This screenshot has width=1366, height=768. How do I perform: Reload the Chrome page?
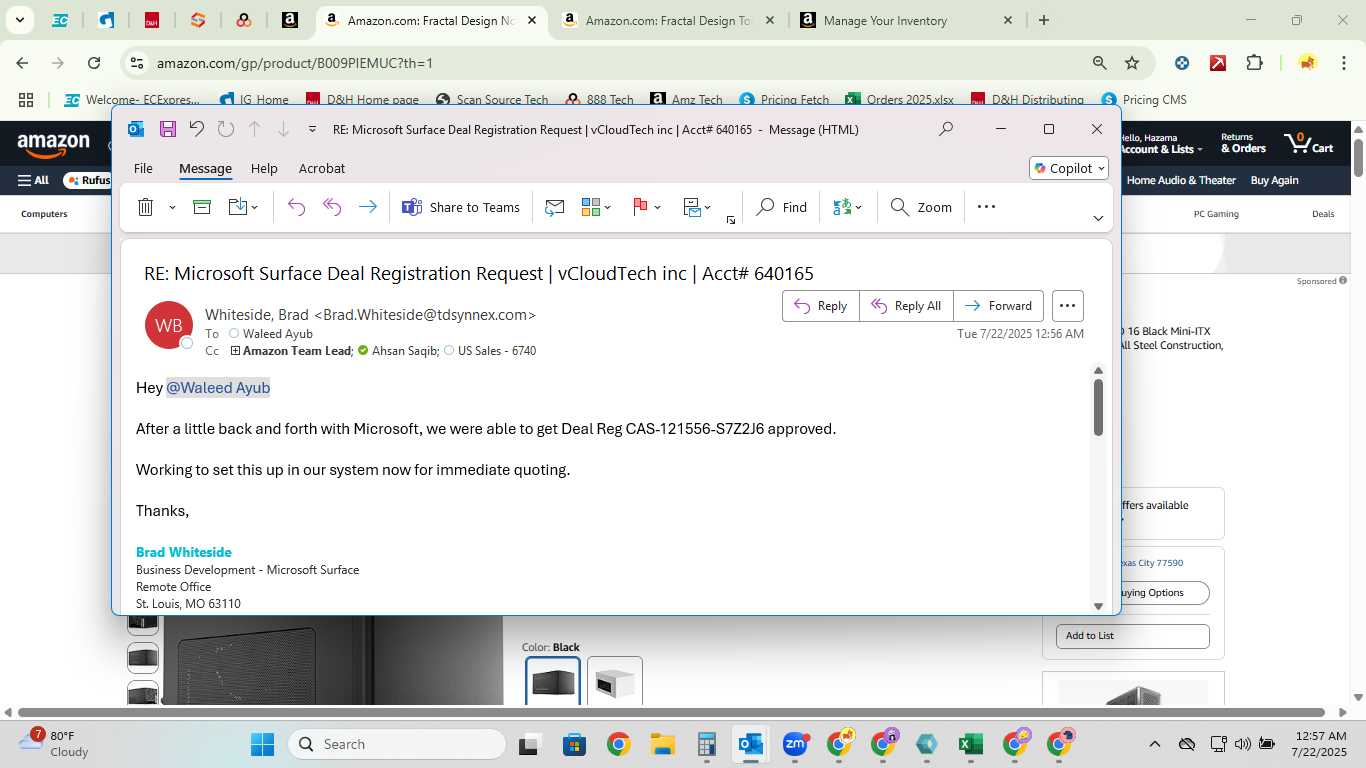tap(94, 63)
